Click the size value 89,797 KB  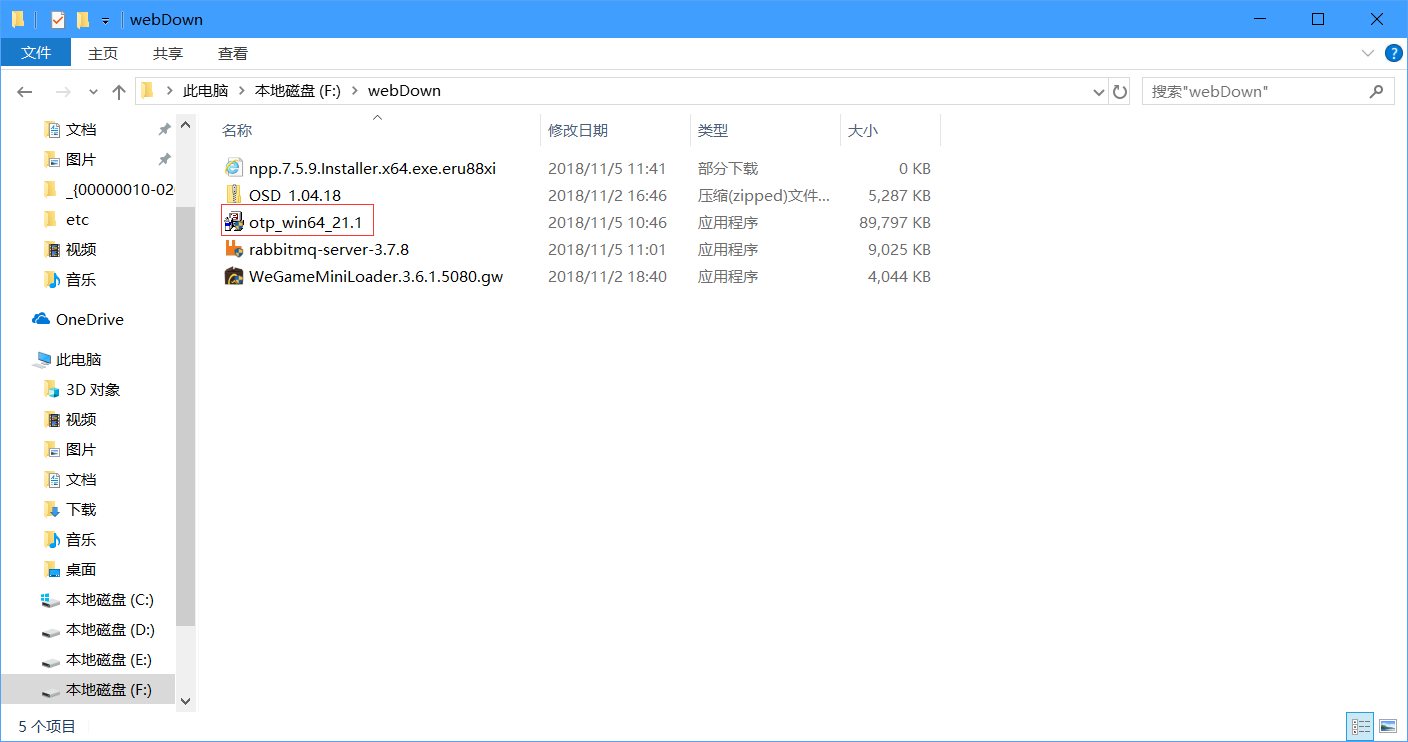tap(895, 222)
